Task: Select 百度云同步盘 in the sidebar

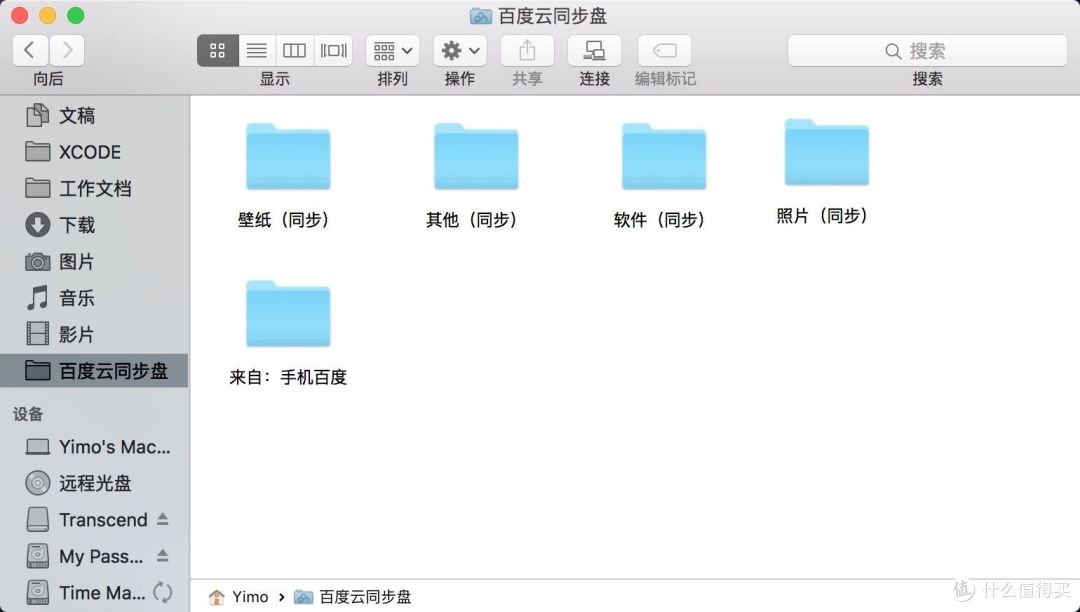Action: pos(94,370)
